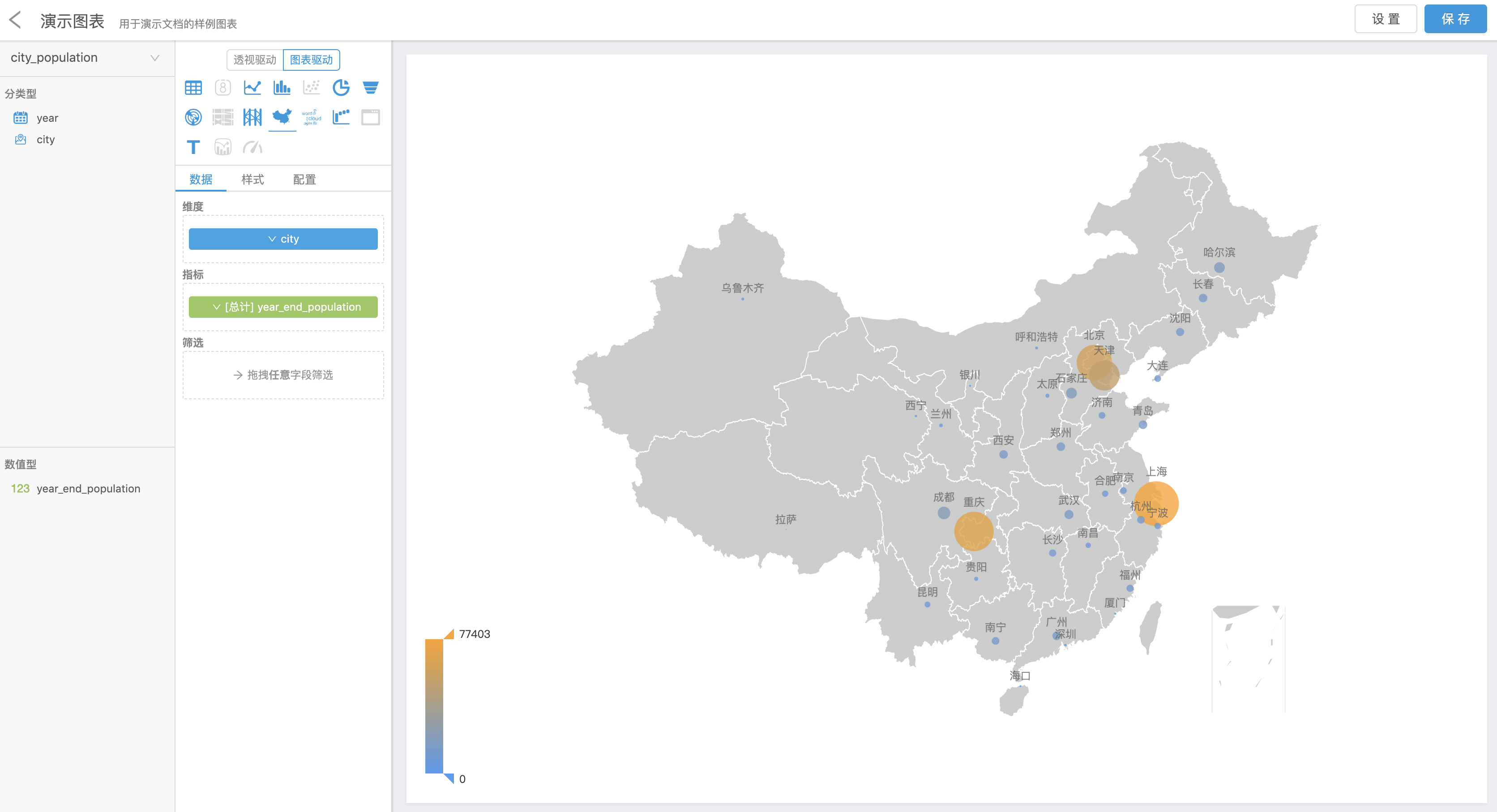The height and width of the screenshot is (812, 1497).
Task: Switch to 图表驱动 mode
Action: [x=311, y=60]
